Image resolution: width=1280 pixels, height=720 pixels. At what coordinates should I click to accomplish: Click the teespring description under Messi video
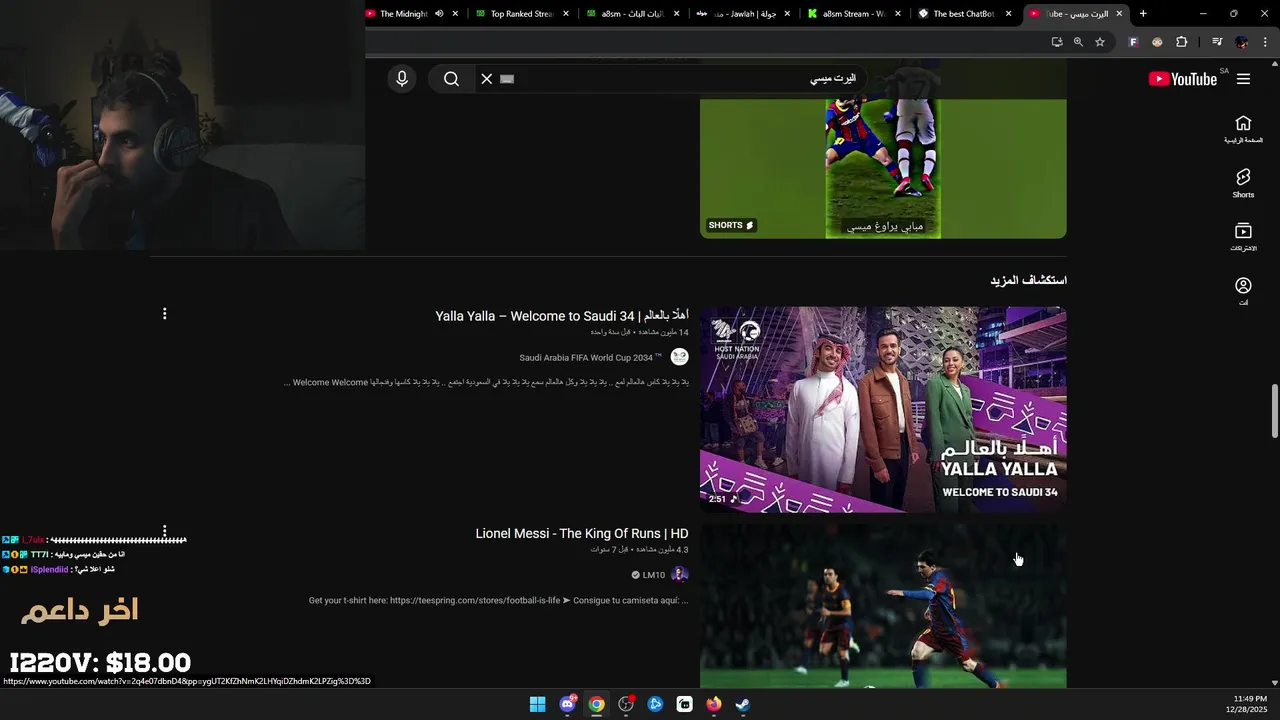tap(498, 601)
